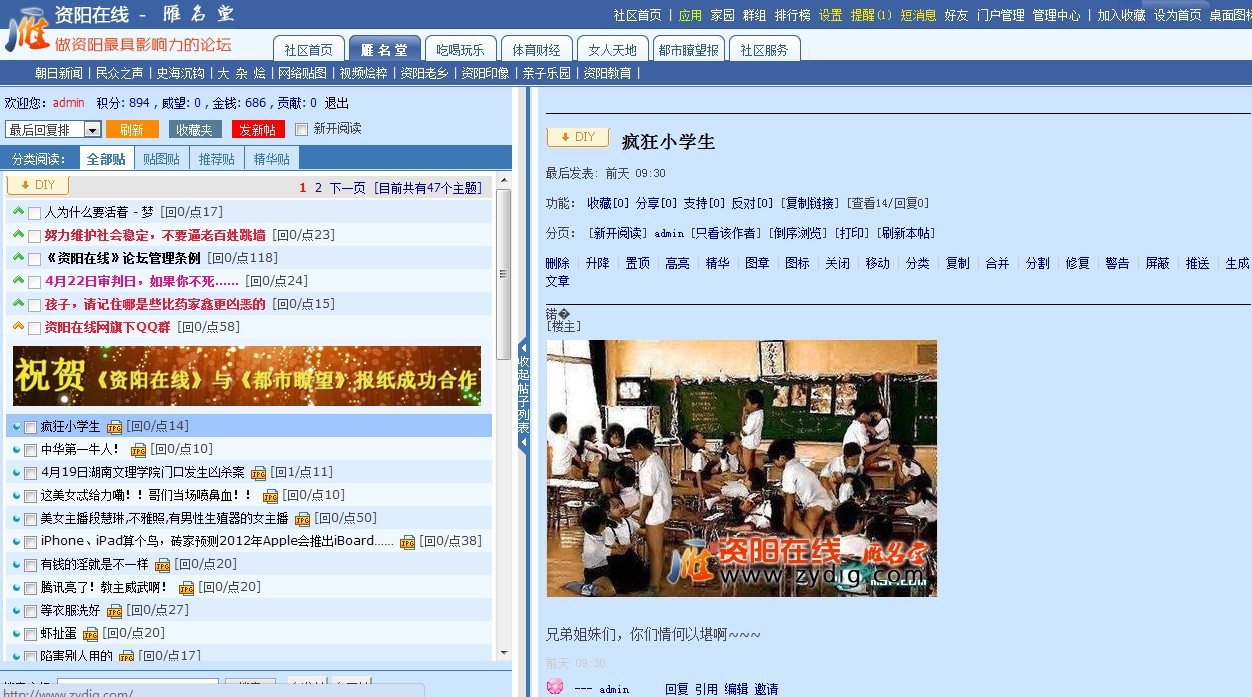Click blue status icon beside 有钱的淫就是不一样
The height and width of the screenshot is (697, 1252).
[17, 565]
